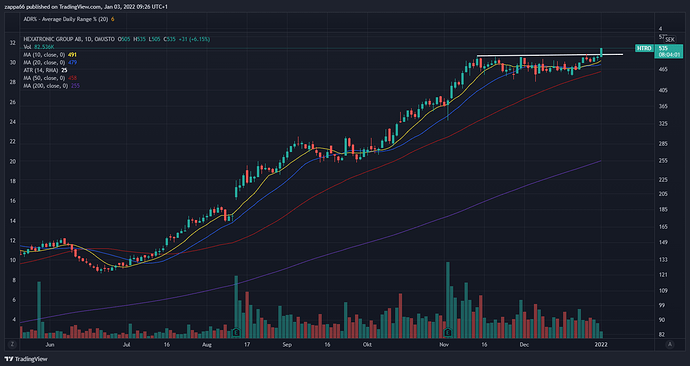Select the MA (200, close, 0) indicator
The width and height of the screenshot is (690, 366).
[51, 86]
